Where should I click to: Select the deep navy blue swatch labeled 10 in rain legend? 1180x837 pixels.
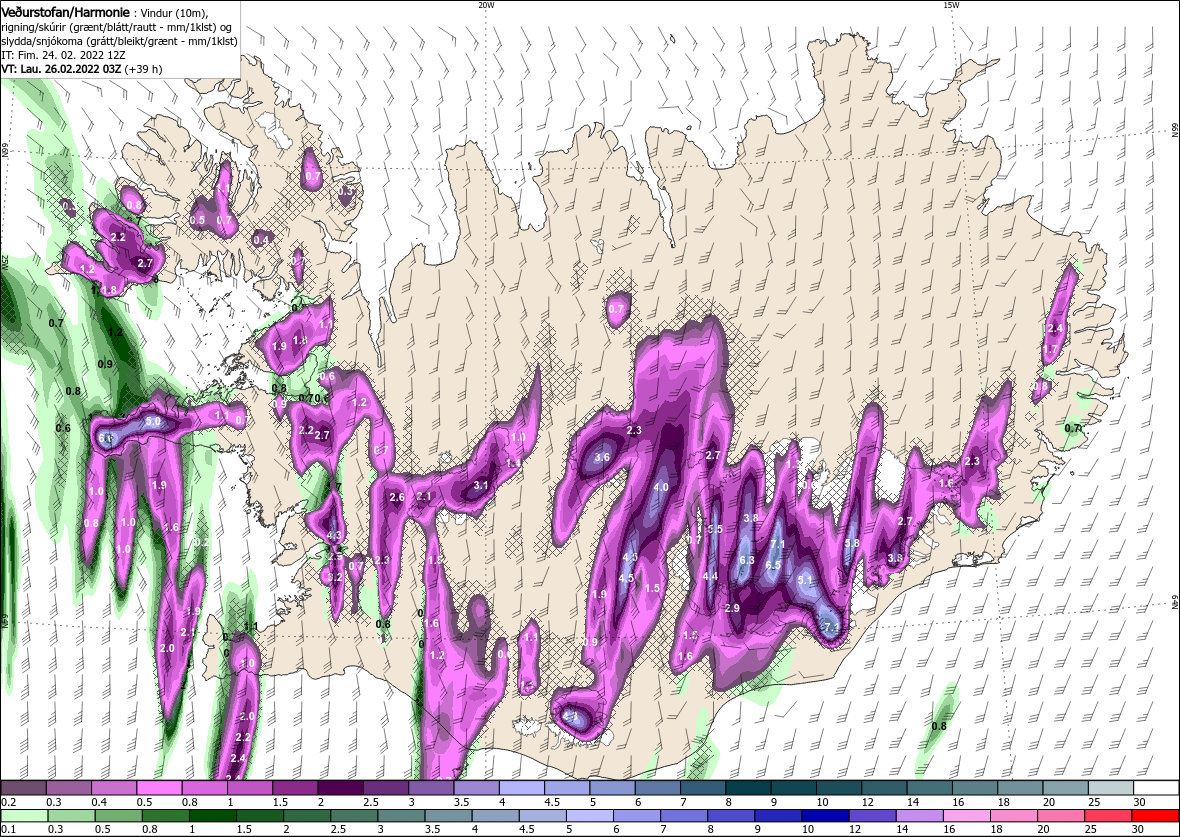pos(826,816)
